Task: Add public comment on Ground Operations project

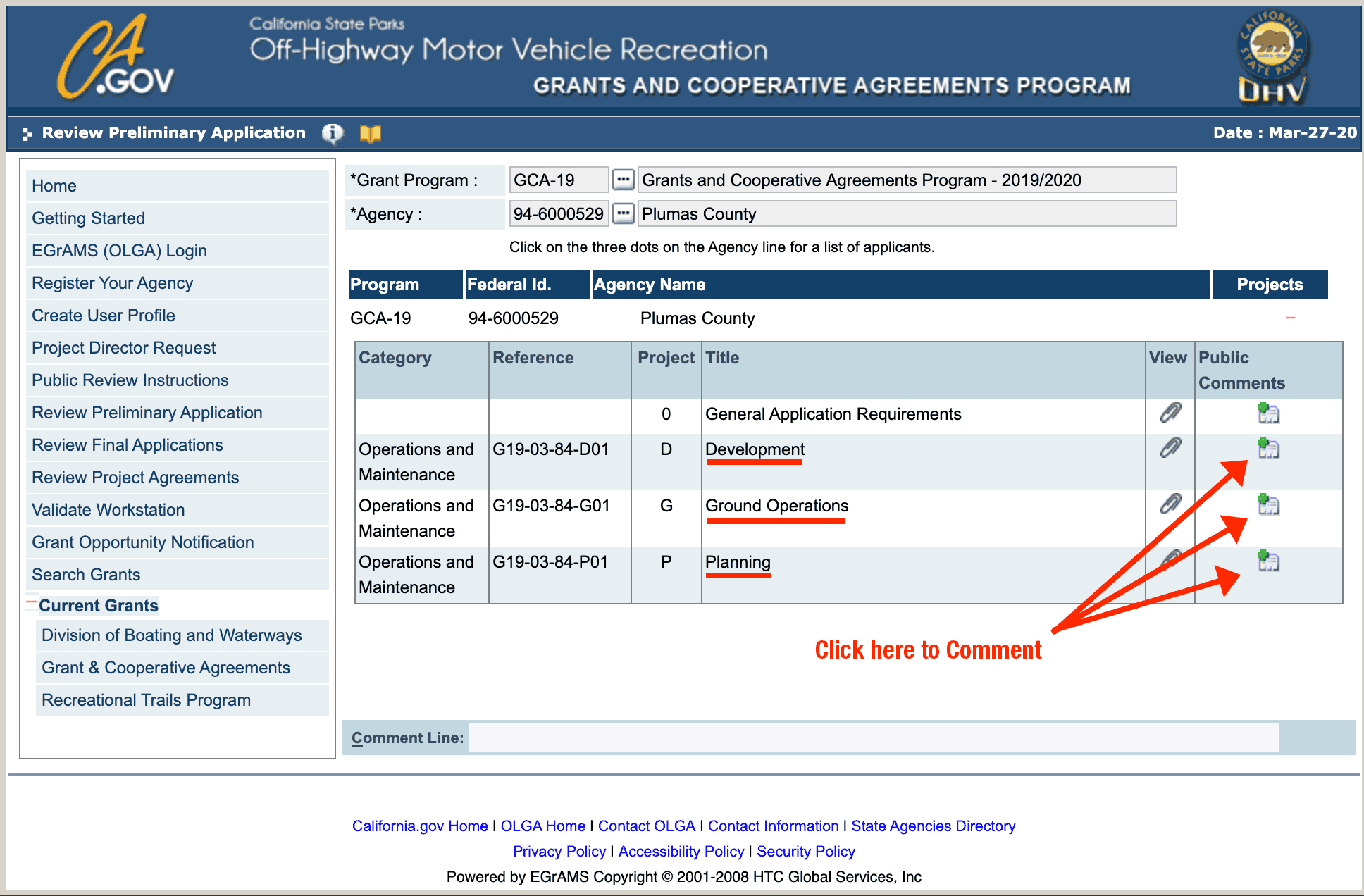Action: point(1268,504)
